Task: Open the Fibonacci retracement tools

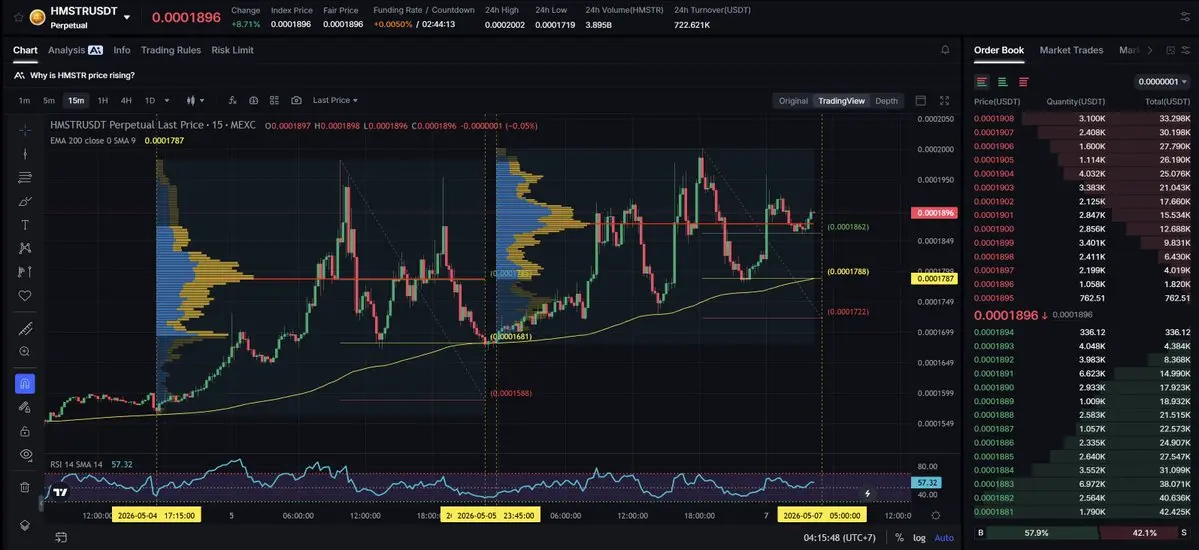Action: [x=25, y=177]
